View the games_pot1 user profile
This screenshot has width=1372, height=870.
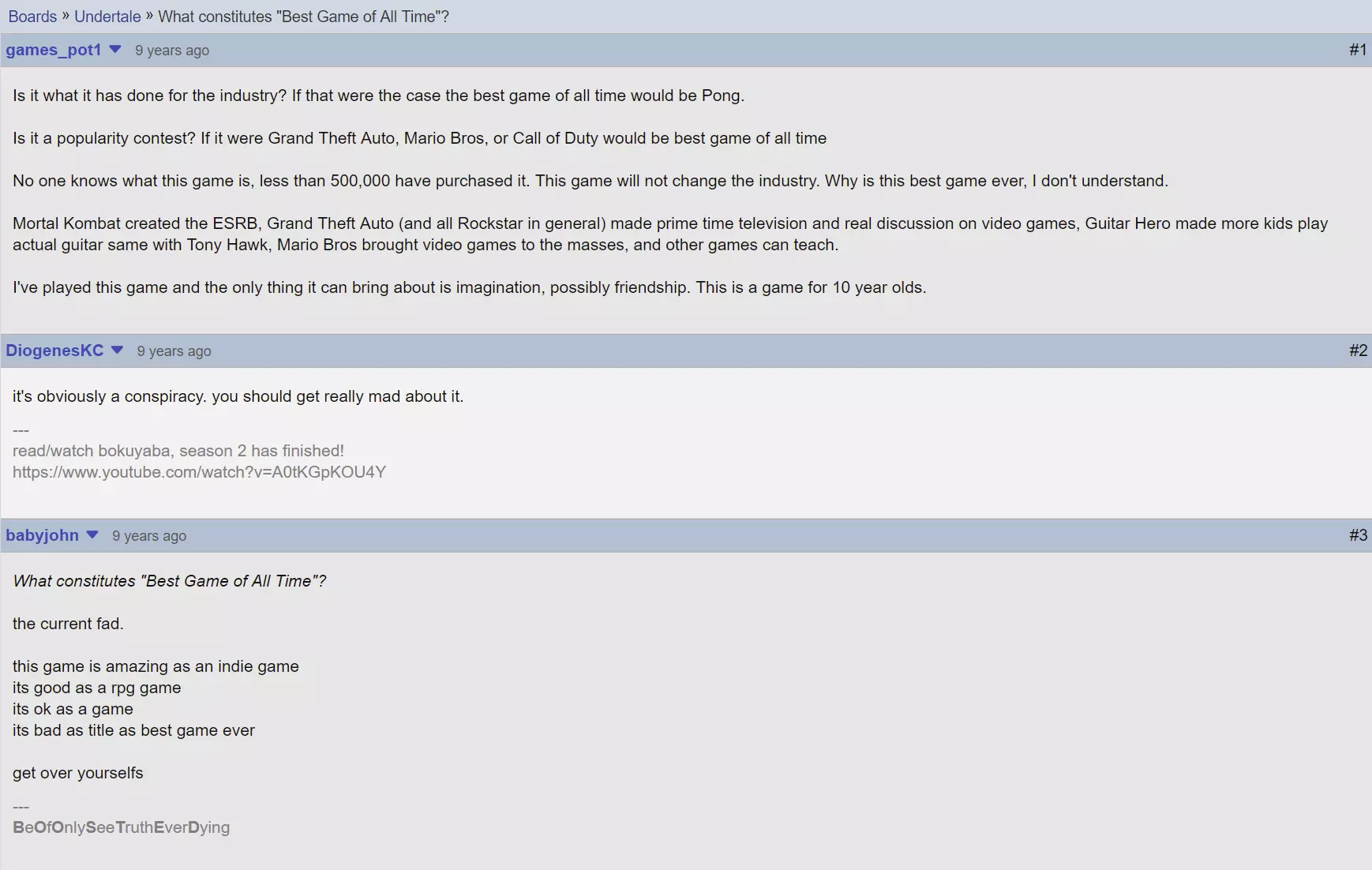[54, 50]
